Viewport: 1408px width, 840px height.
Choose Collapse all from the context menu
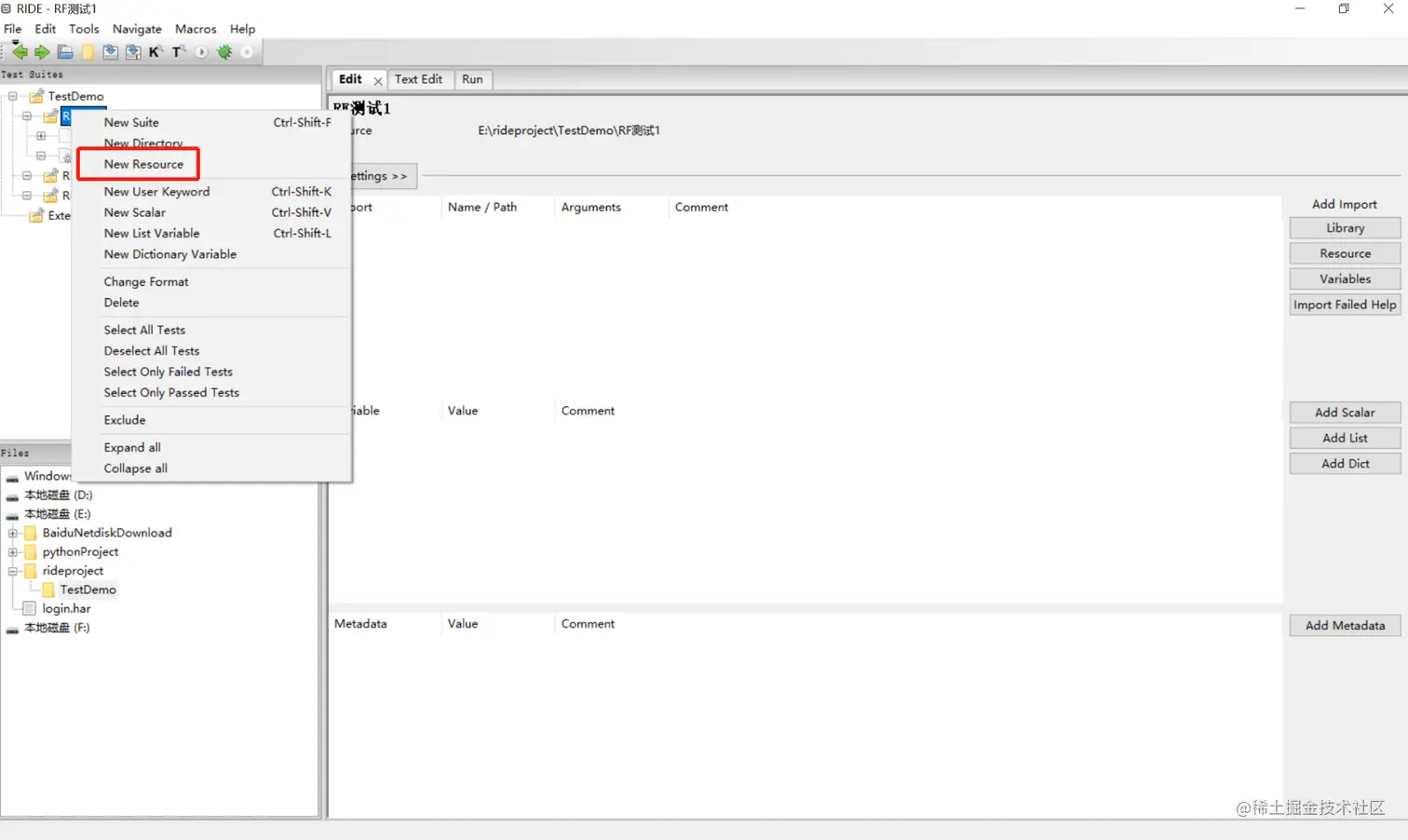point(212,468)
